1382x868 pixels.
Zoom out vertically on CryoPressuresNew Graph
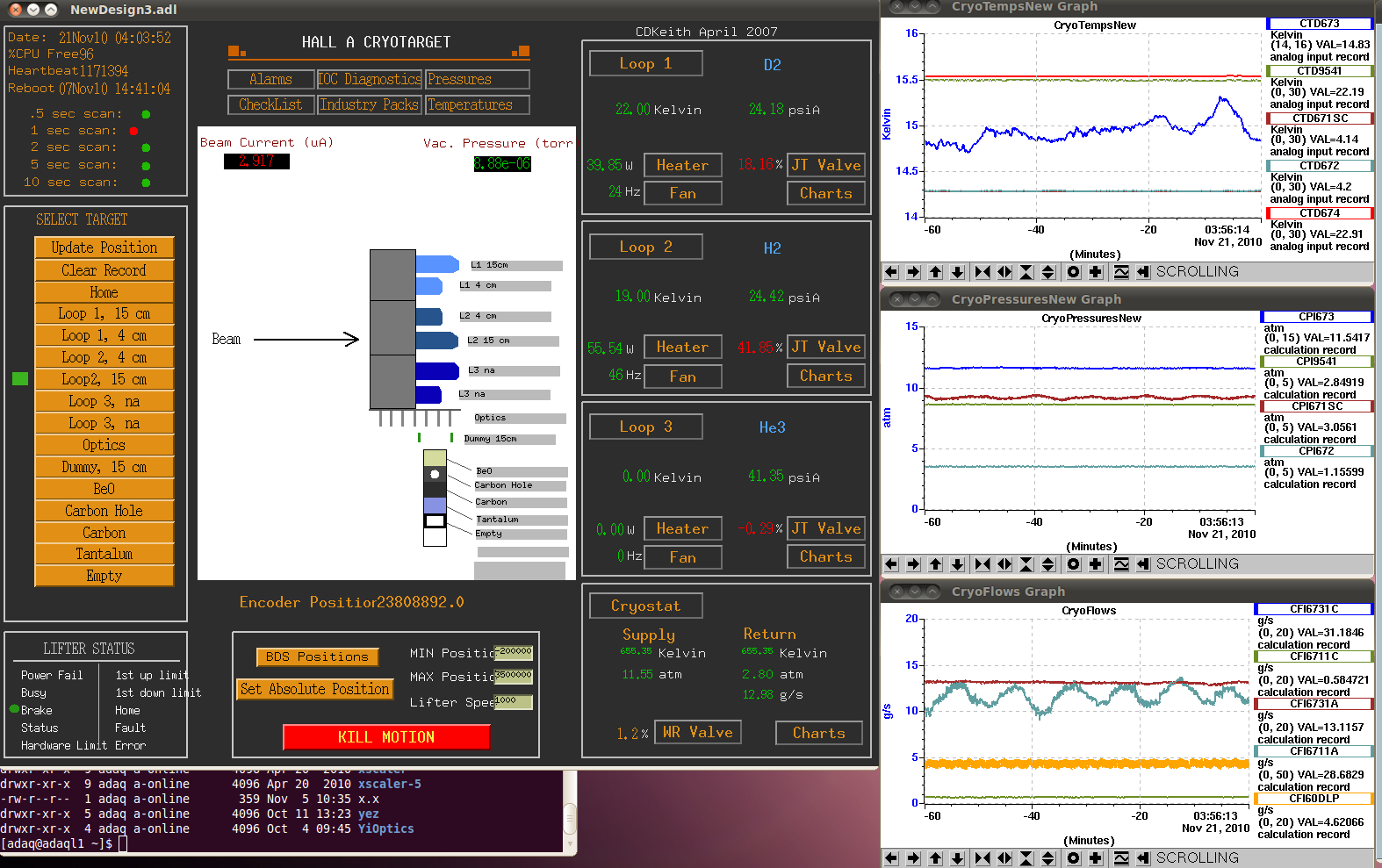[1048, 564]
